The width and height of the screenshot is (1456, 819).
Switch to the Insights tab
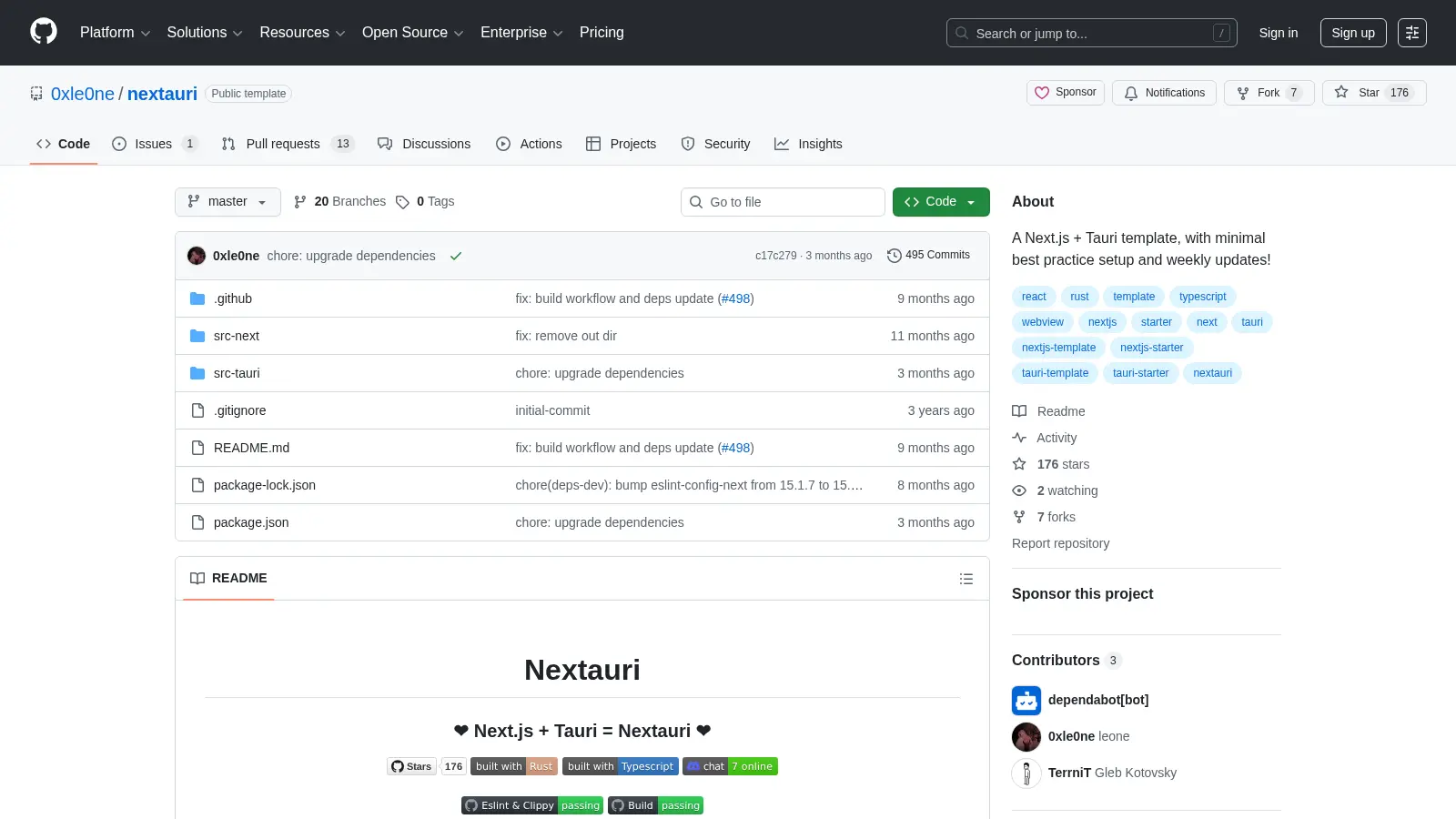coord(808,144)
